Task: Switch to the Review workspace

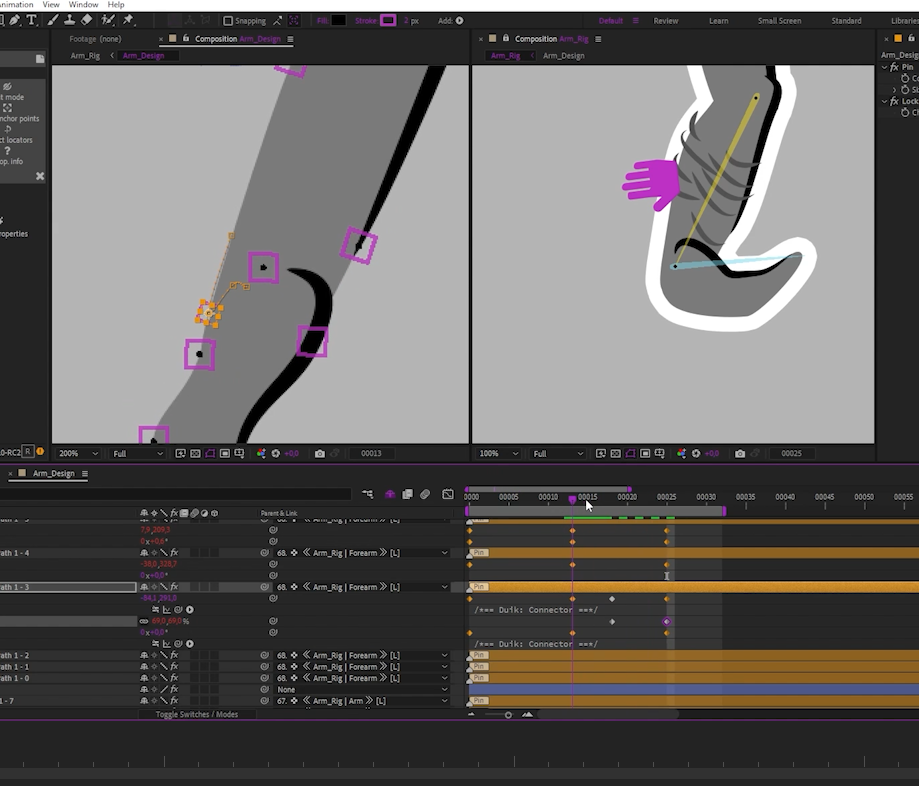Action: [x=665, y=20]
